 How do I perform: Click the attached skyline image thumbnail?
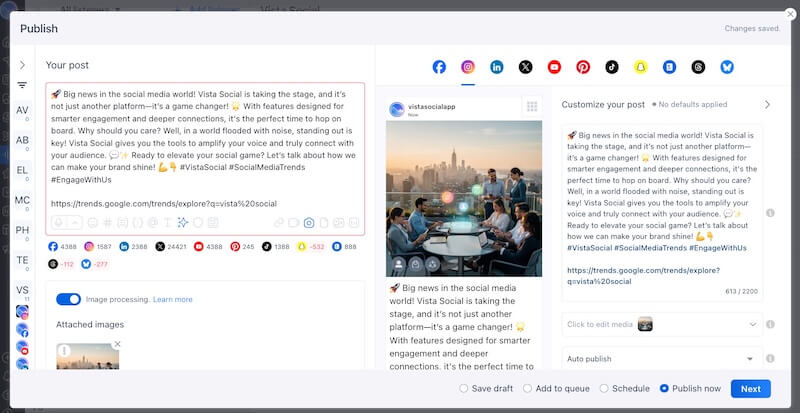(x=88, y=356)
